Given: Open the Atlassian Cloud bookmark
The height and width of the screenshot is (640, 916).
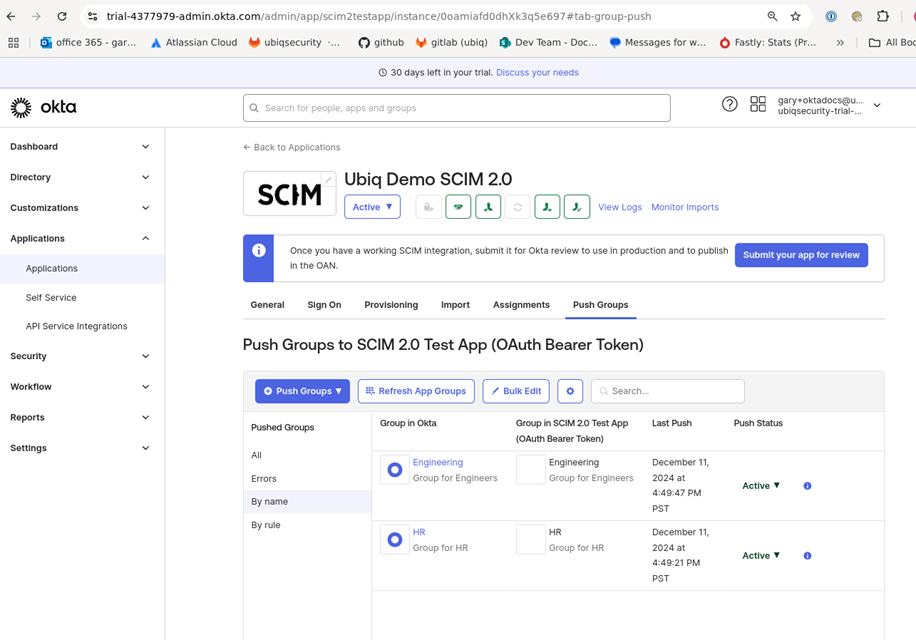Looking at the screenshot, I should click(194, 43).
